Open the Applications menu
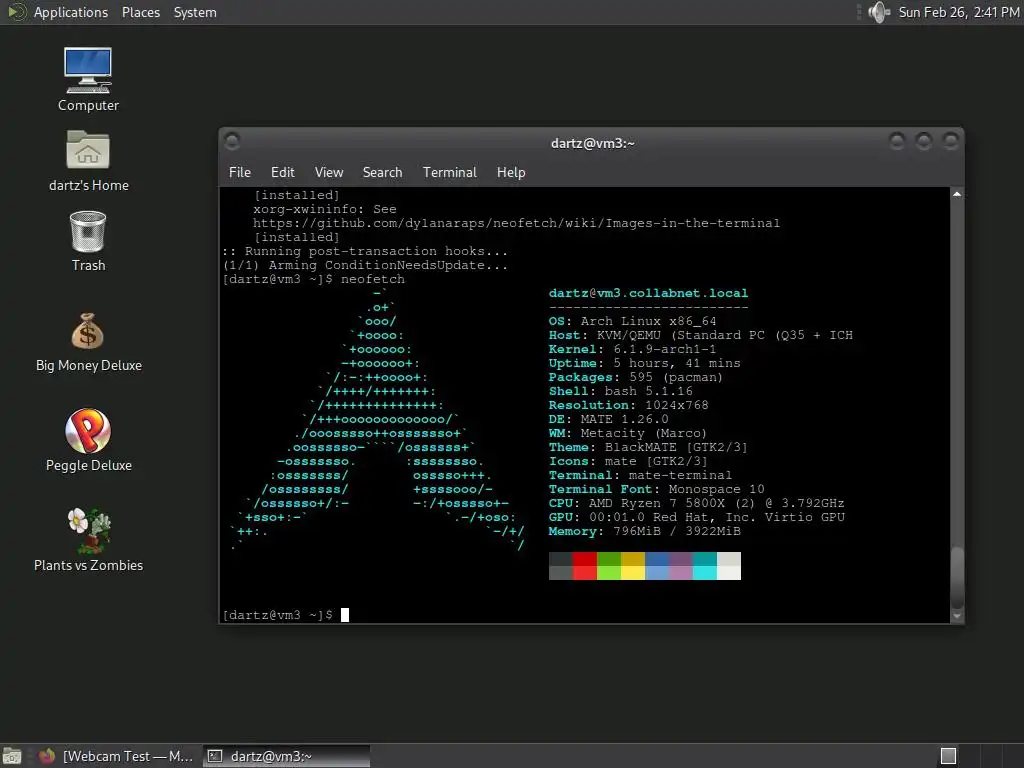The height and width of the screenshot is (768, 1024). [x=71, y=12]
